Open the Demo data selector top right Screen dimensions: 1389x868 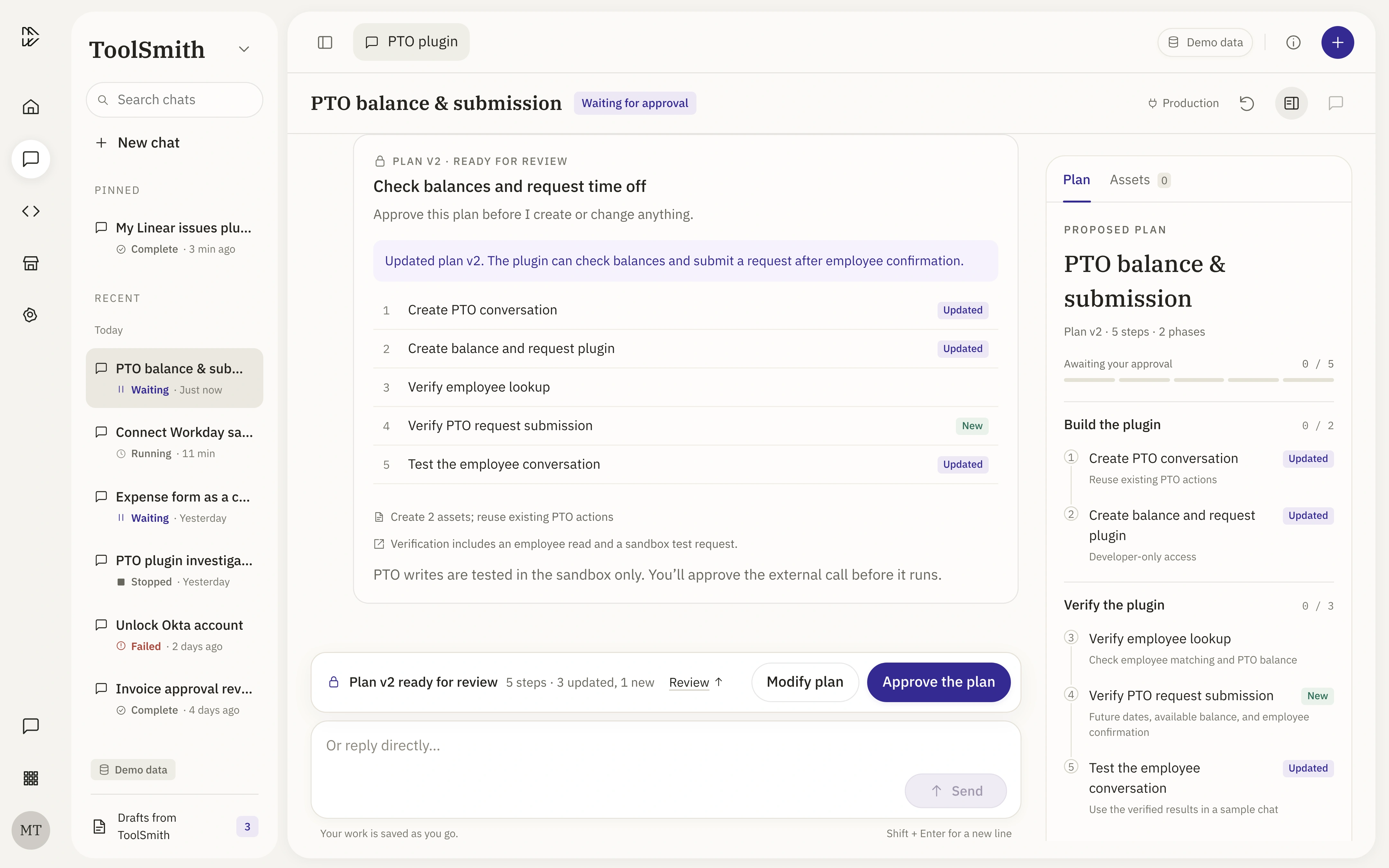1205,42
